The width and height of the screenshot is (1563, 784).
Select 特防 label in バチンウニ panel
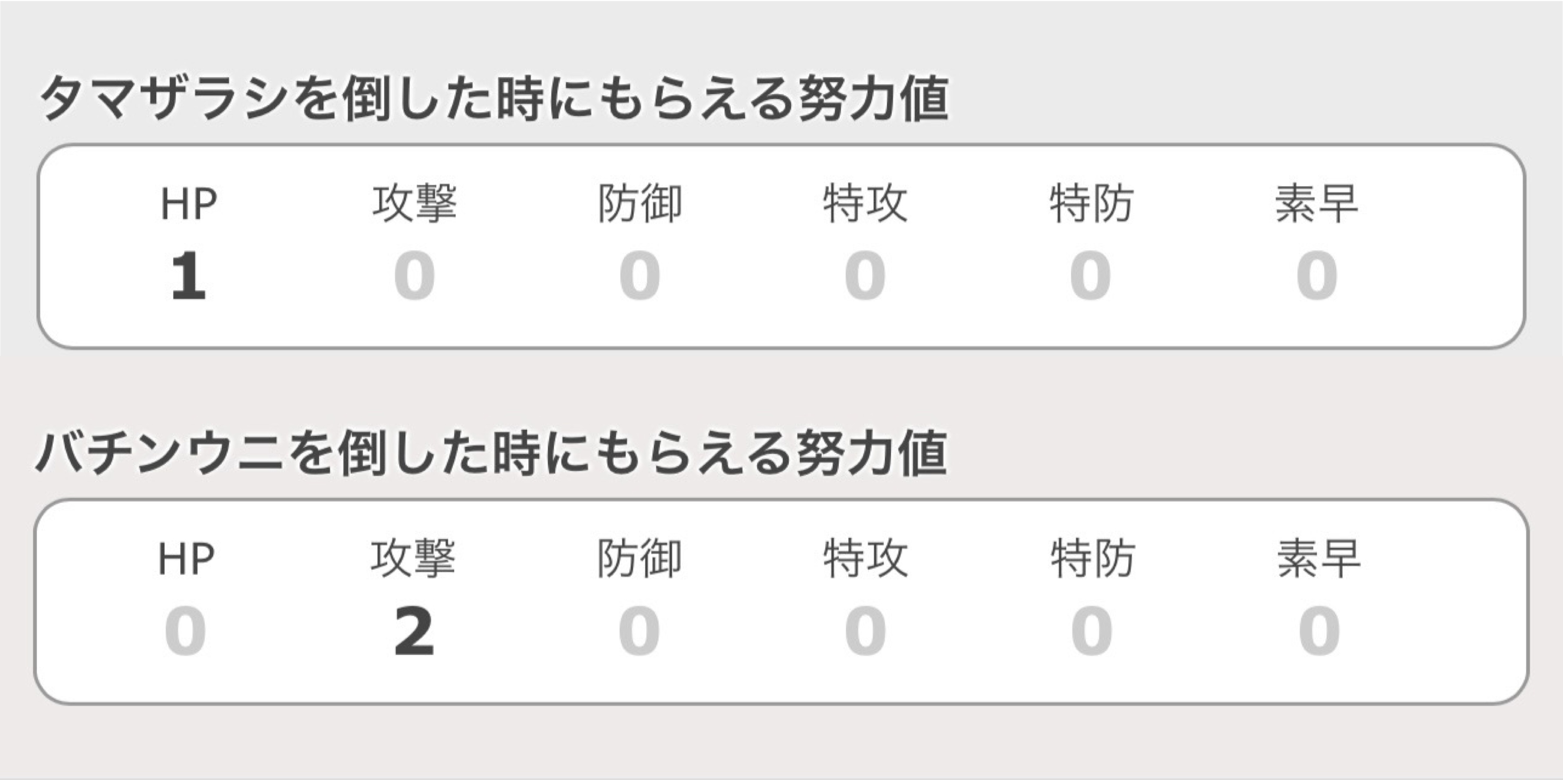click(1093, 559)
